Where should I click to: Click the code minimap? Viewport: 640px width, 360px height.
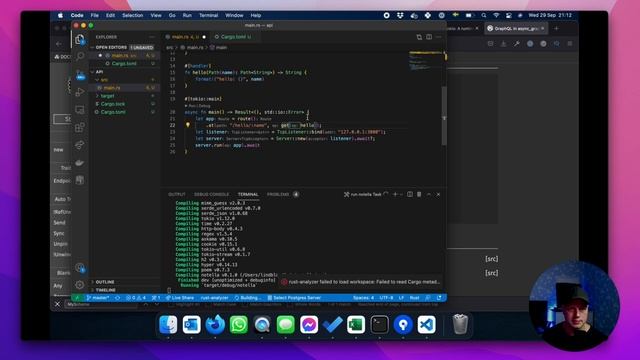pos(425,60)
